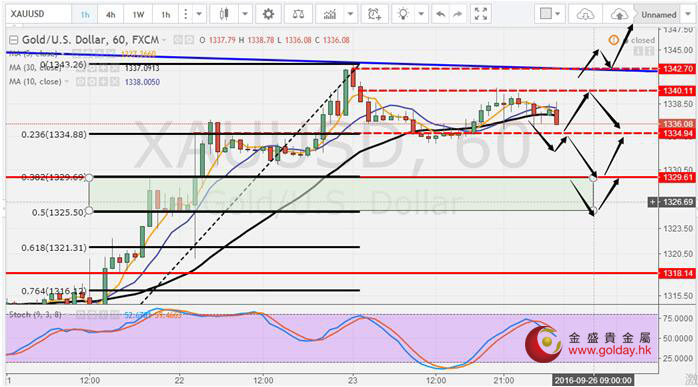Switch to the 4h timeframe
The width and height of the screenshot is (698, 387).
pos(110,15)
